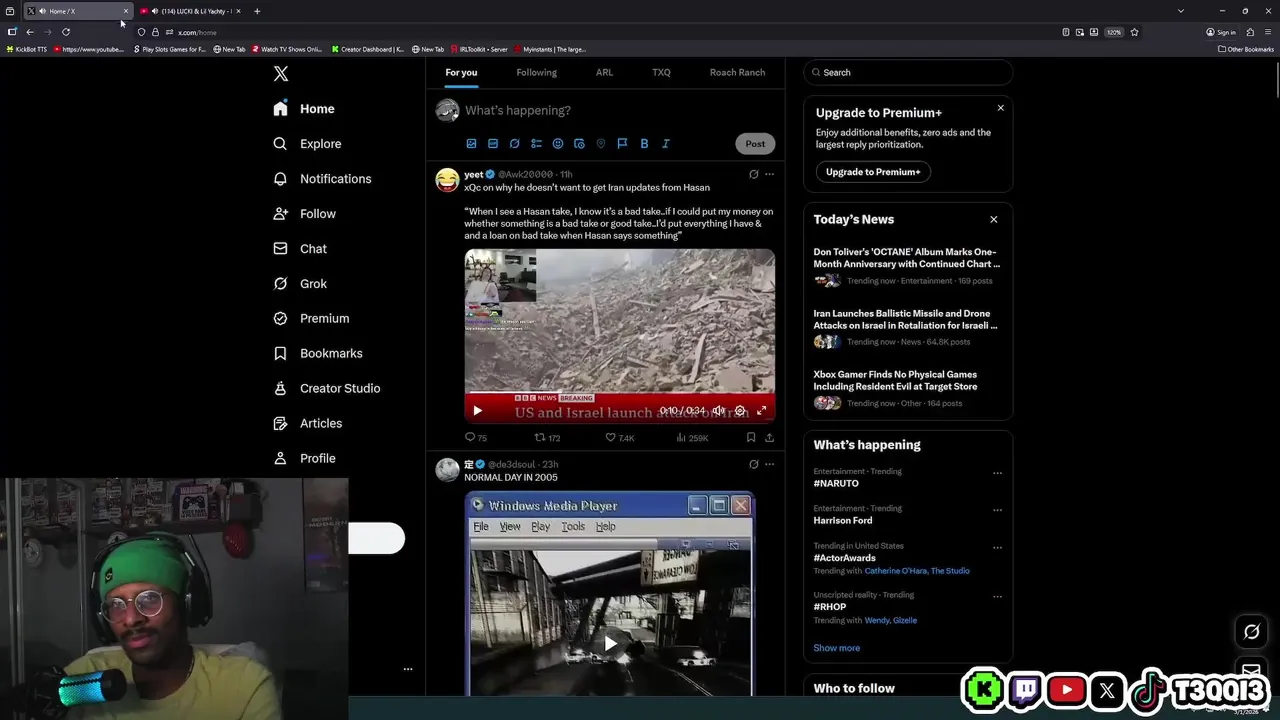Viewport: 1280px width, 720px height.
Task: Go to Profile page
Action: pyautogui.click(x=305, y=458)
